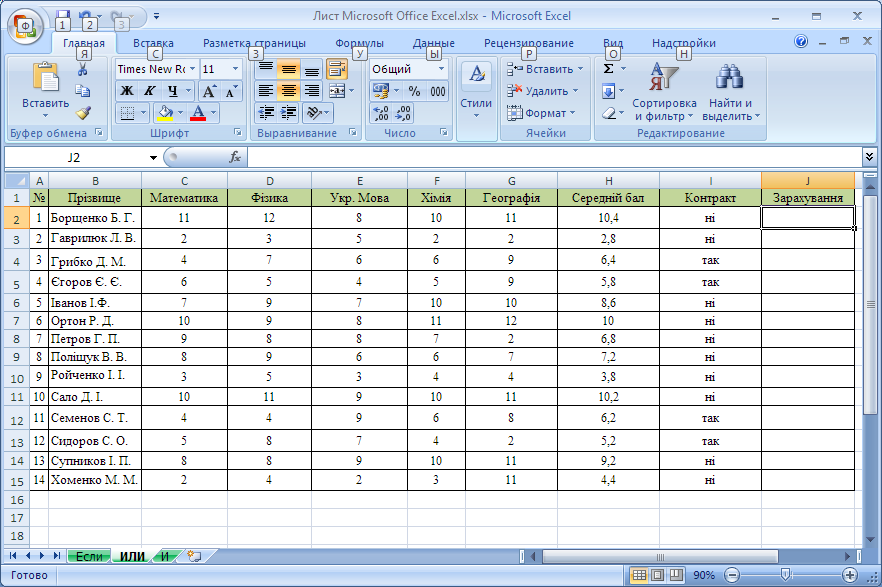Decrease font size with small A
This screenshot has height=587, width=882.
[231, 91]
